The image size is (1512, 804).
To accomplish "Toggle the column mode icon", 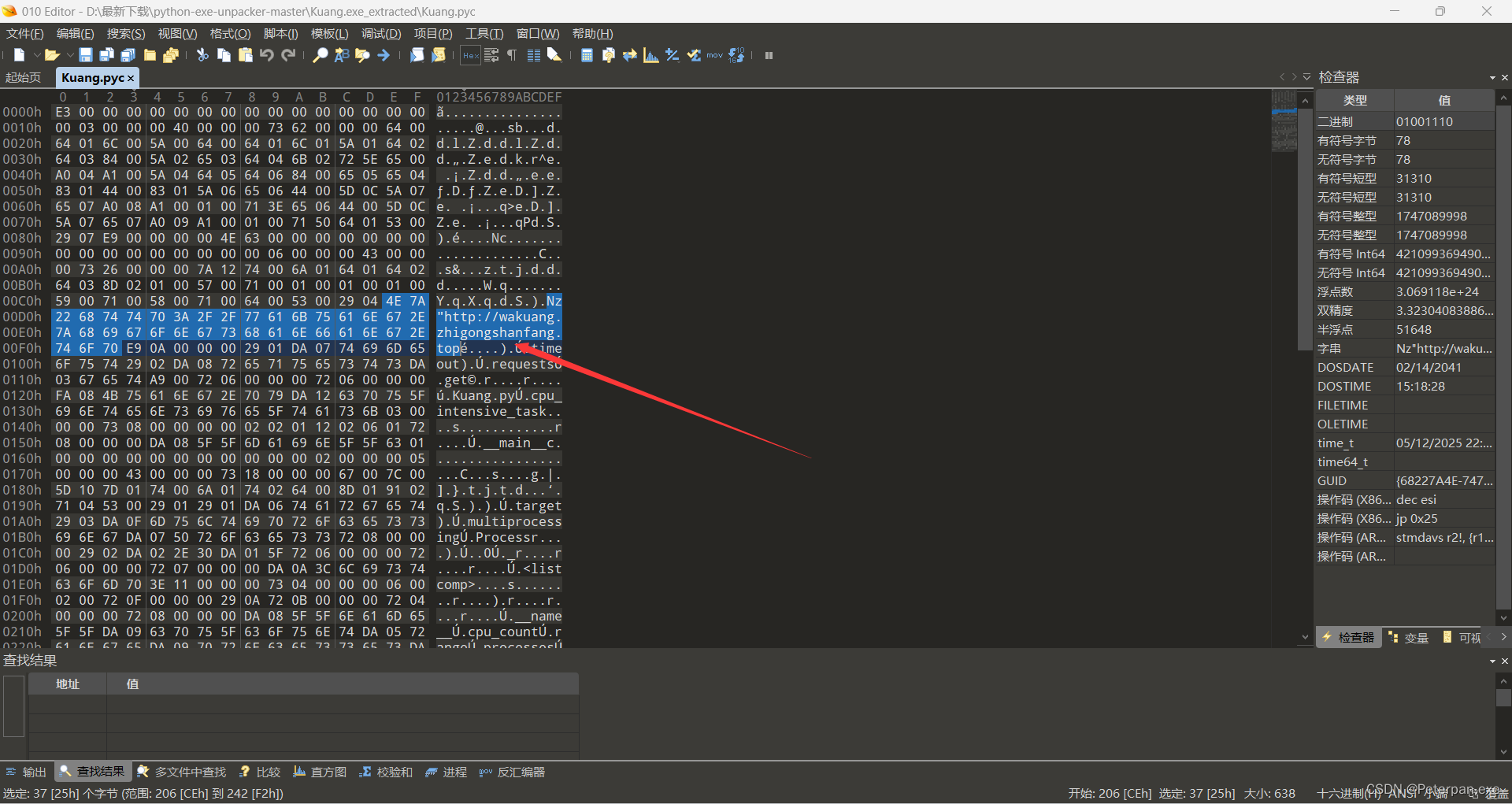I will (x=534, y=55).
